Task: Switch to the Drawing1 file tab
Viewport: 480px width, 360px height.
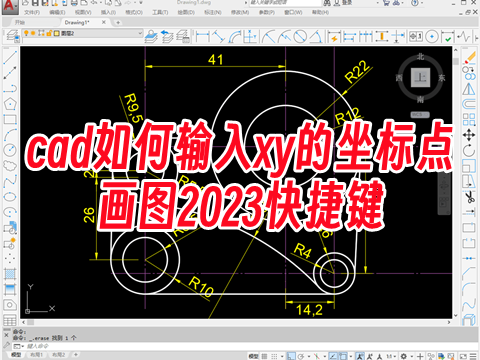Action: point(77,22)
